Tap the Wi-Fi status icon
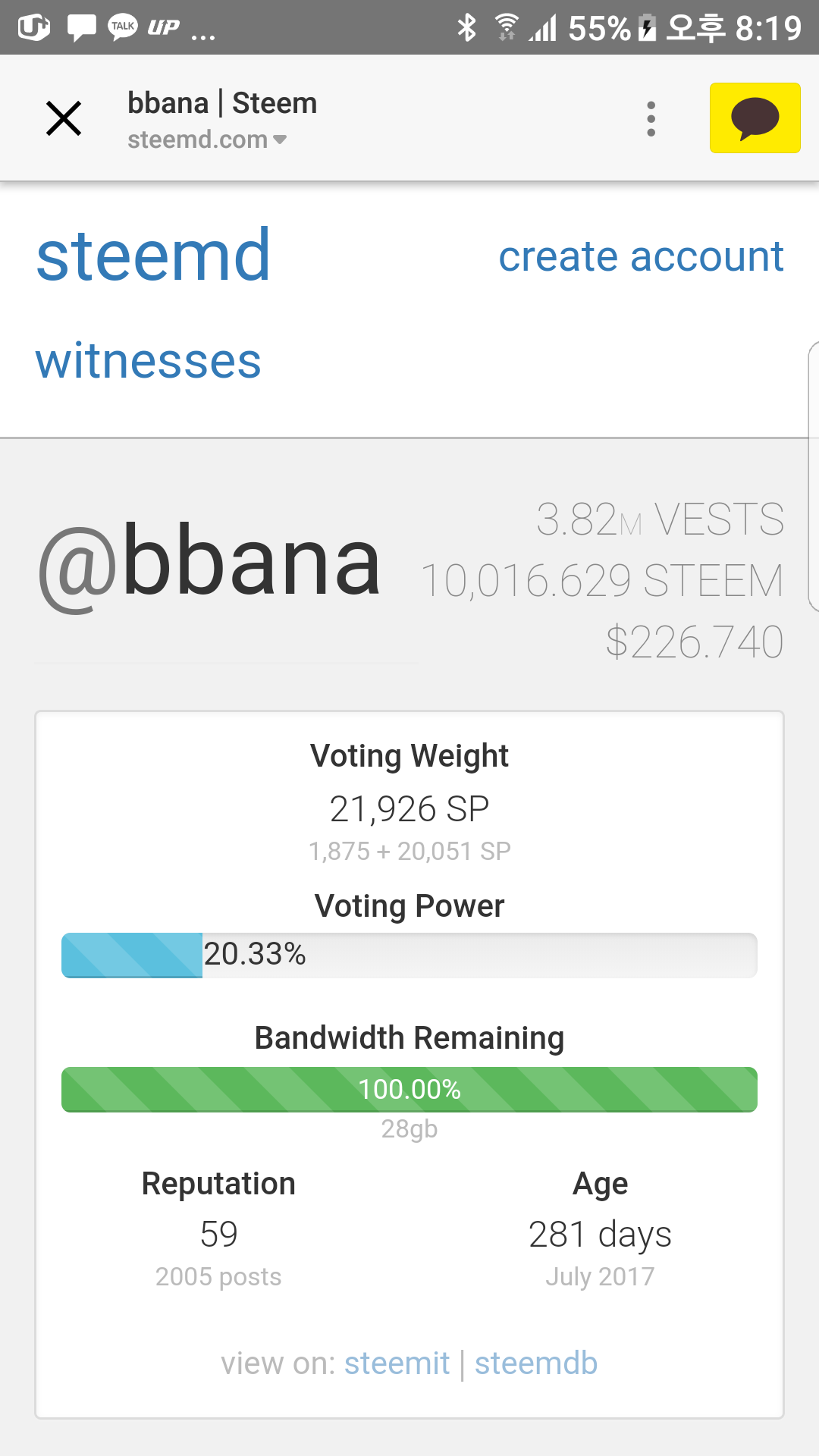Image resolution: width=819 pixels, height=1456 pixels. pyautogui.click(x=506, y=28)
